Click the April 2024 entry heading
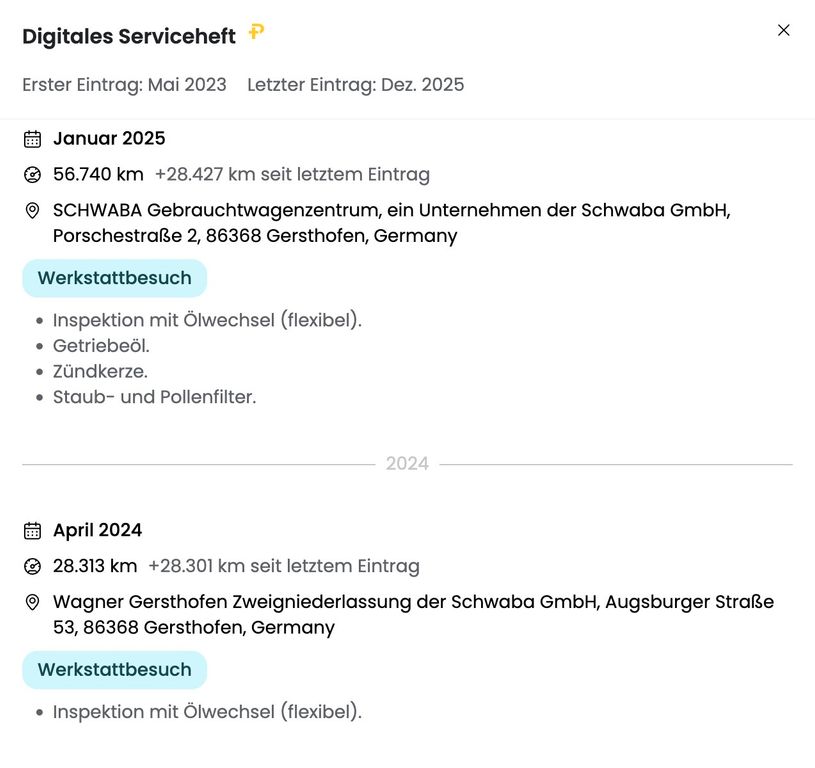This screenshot has width=815, height=768. point(98,530)
